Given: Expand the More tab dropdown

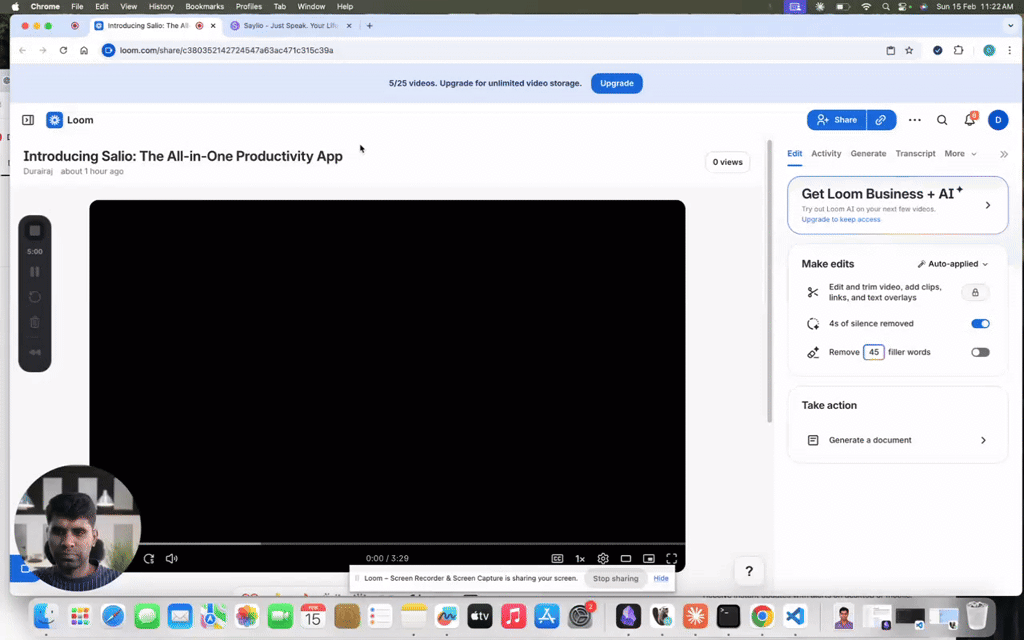Looking at the screenshot, I should pyautogui.click(x=961, y=154).
